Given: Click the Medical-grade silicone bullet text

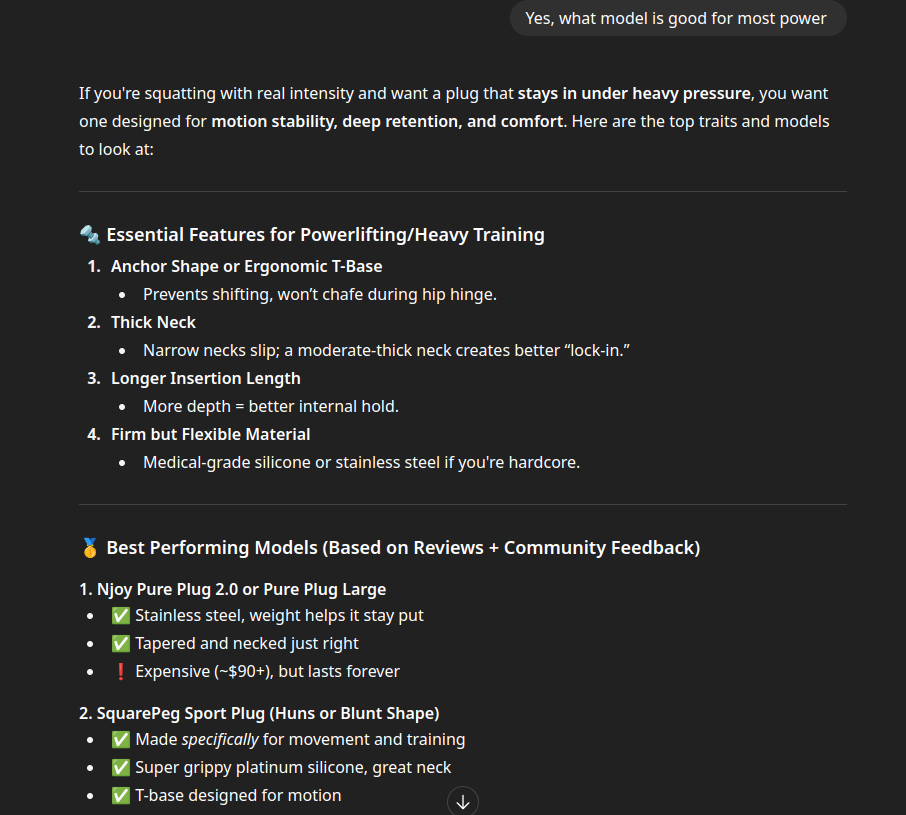Looking at the screenshot, I should coord(361,463).
